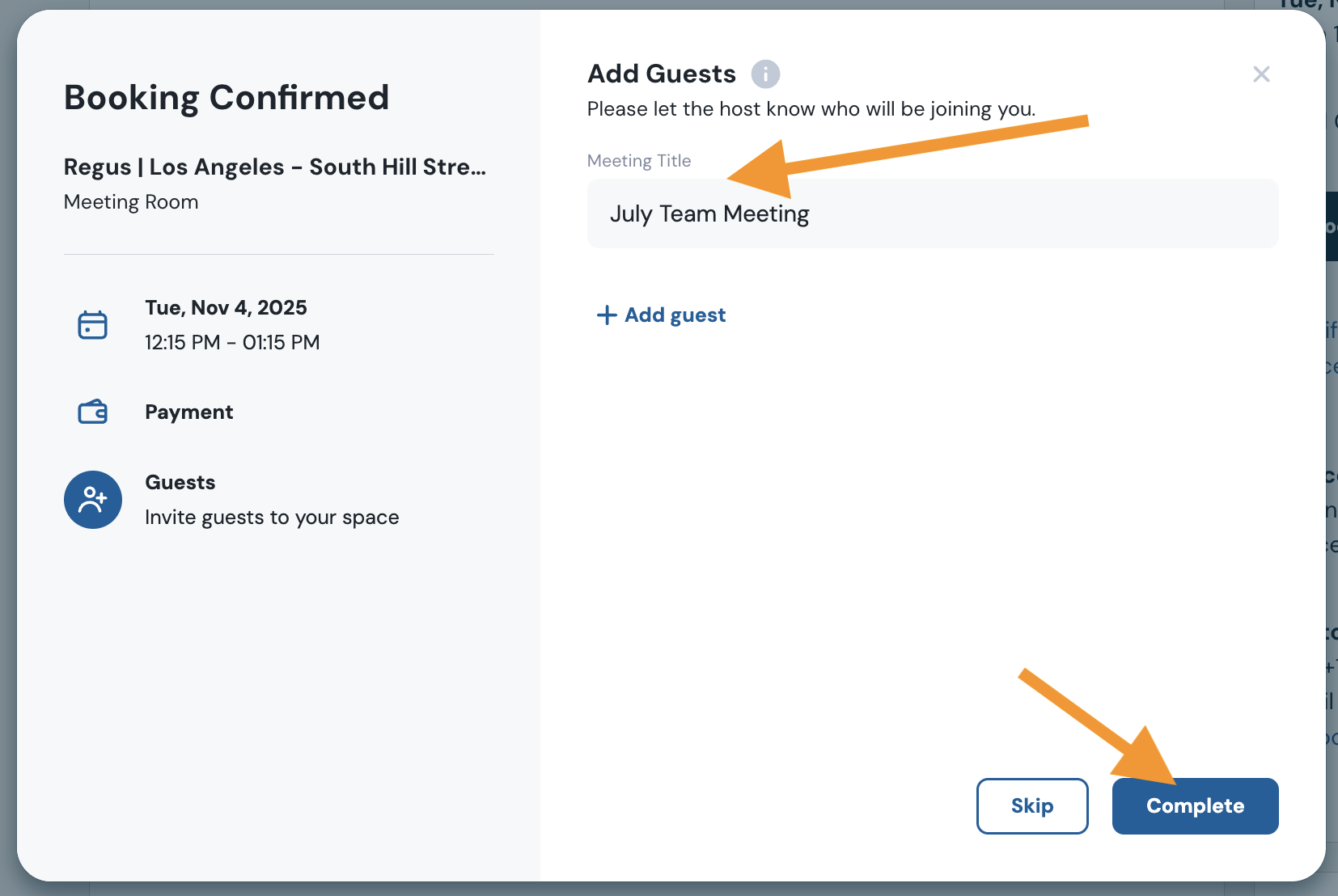Select the Guests step label
Image resolution: width=1338 pixels, height=896 pixels.
180,482
